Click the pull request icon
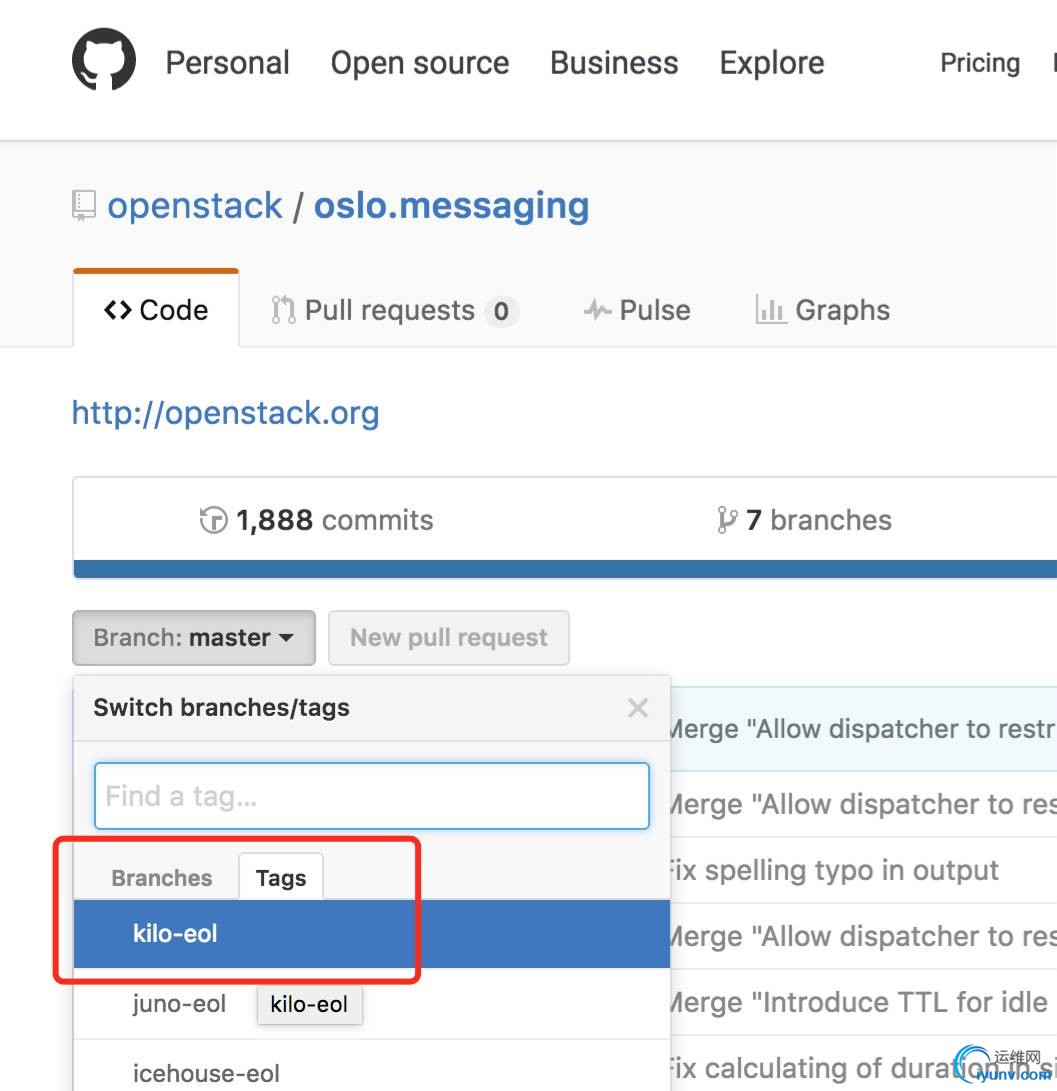Viewport: 1057px width, 1091px height. click(x=283, y=310)
